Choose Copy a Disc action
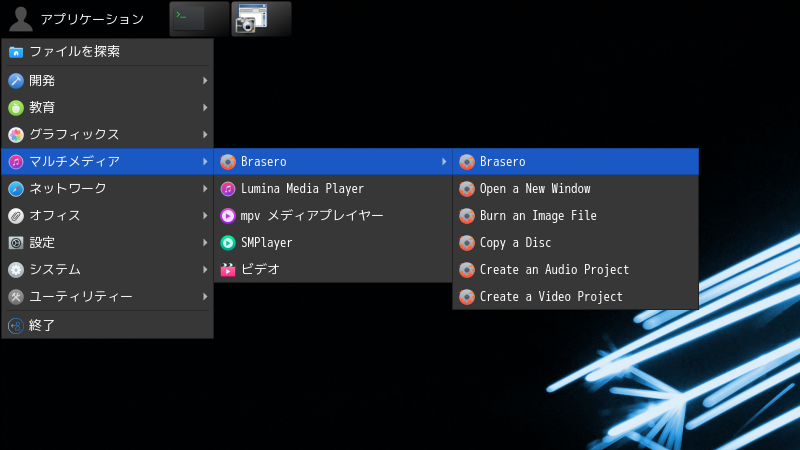 tap(576, 243)
